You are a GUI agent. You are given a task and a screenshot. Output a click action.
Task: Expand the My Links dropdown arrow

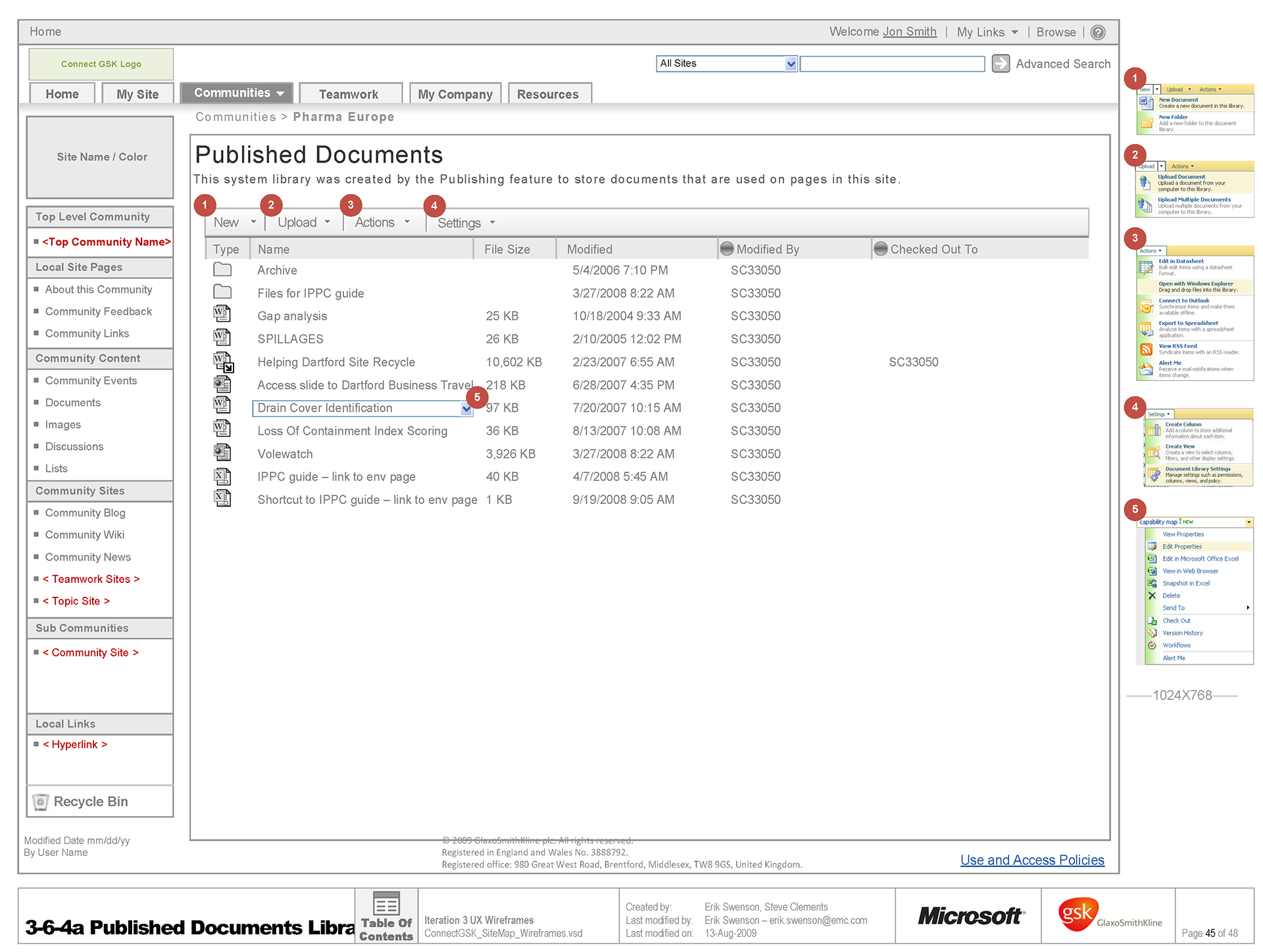1014,32
